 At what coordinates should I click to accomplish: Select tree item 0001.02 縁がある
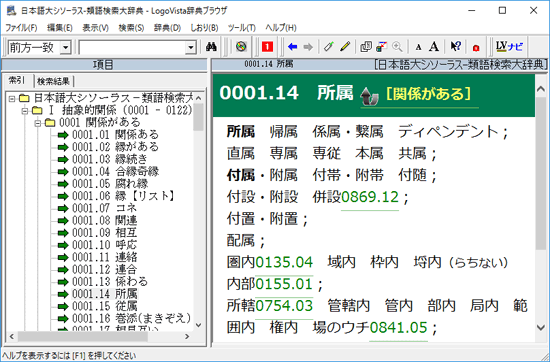pos(115,147)
